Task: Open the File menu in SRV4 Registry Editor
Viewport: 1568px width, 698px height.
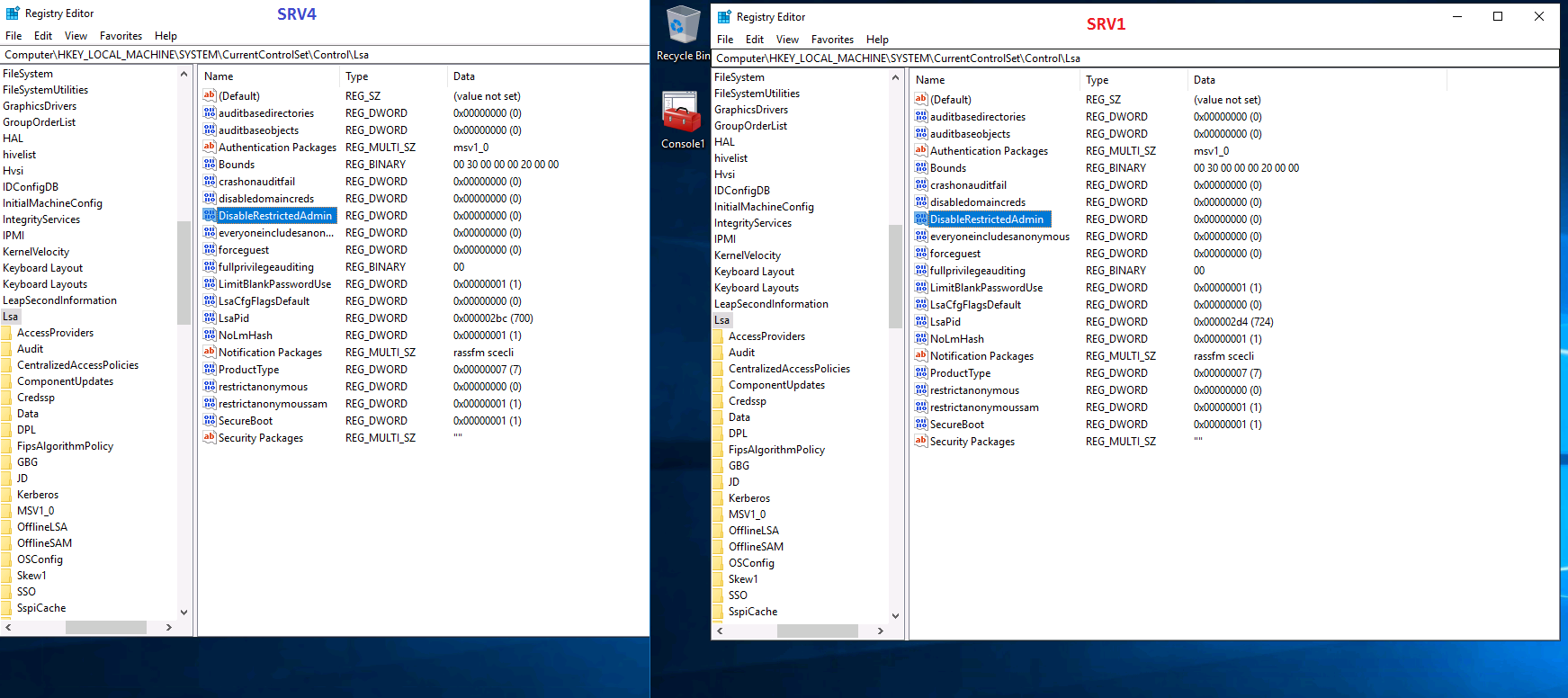Action: tap(13, 36)
